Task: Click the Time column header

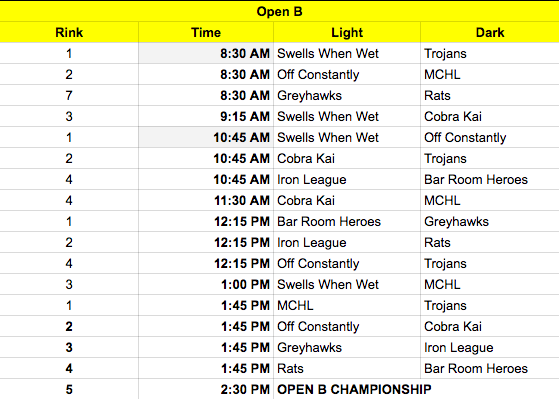Action: 206,32
